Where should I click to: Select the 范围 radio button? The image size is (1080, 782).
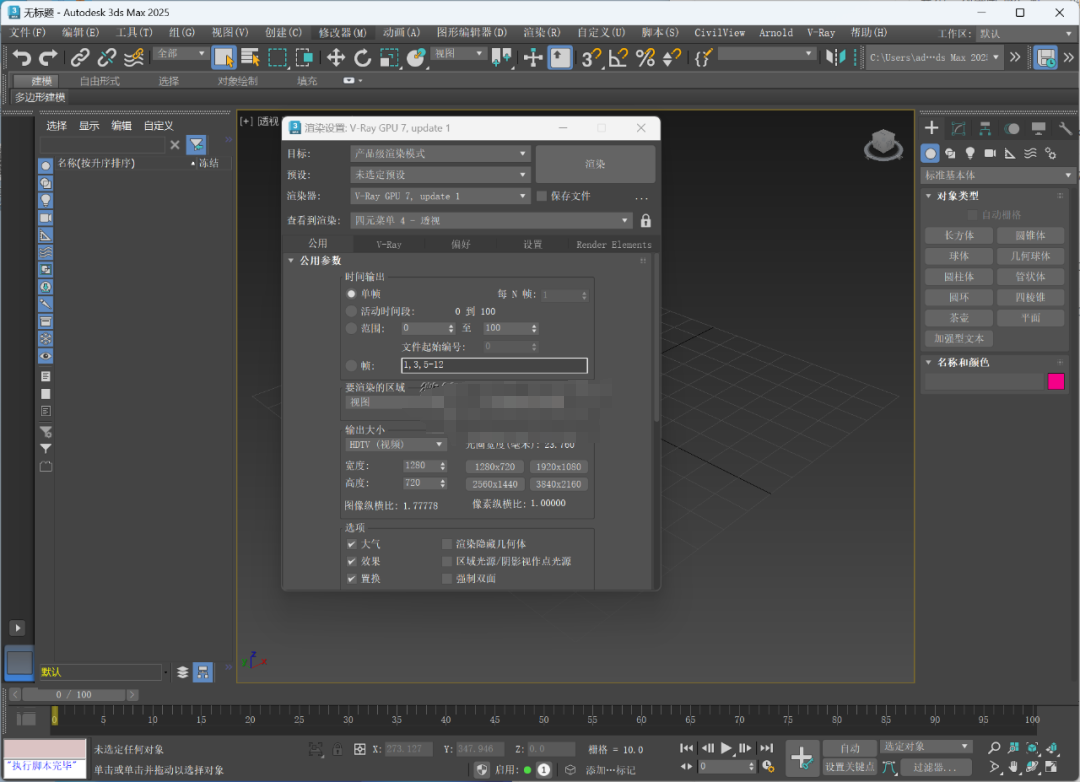tap(351, 329)
